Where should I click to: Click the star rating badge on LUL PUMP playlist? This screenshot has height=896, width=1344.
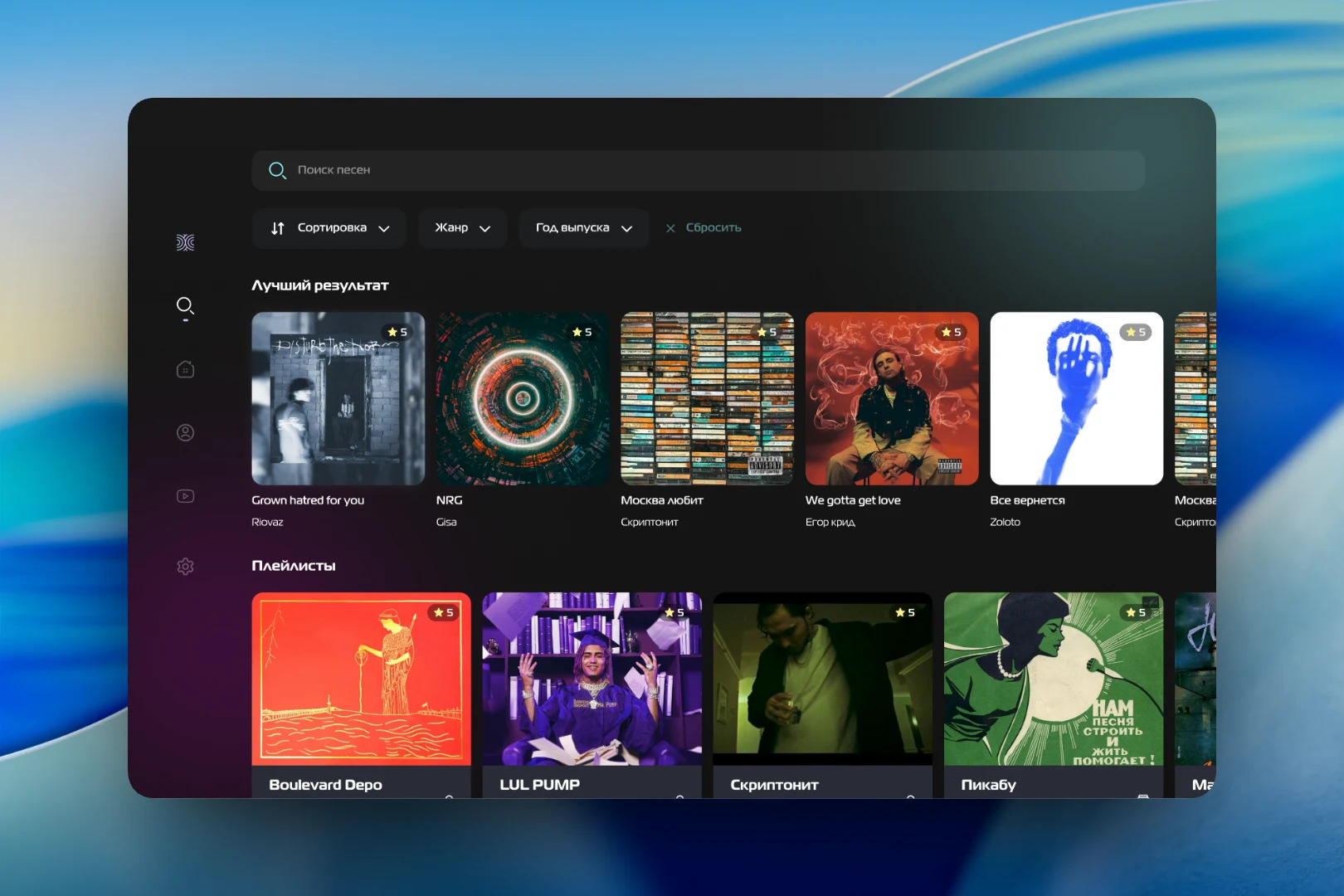[674, 612]
